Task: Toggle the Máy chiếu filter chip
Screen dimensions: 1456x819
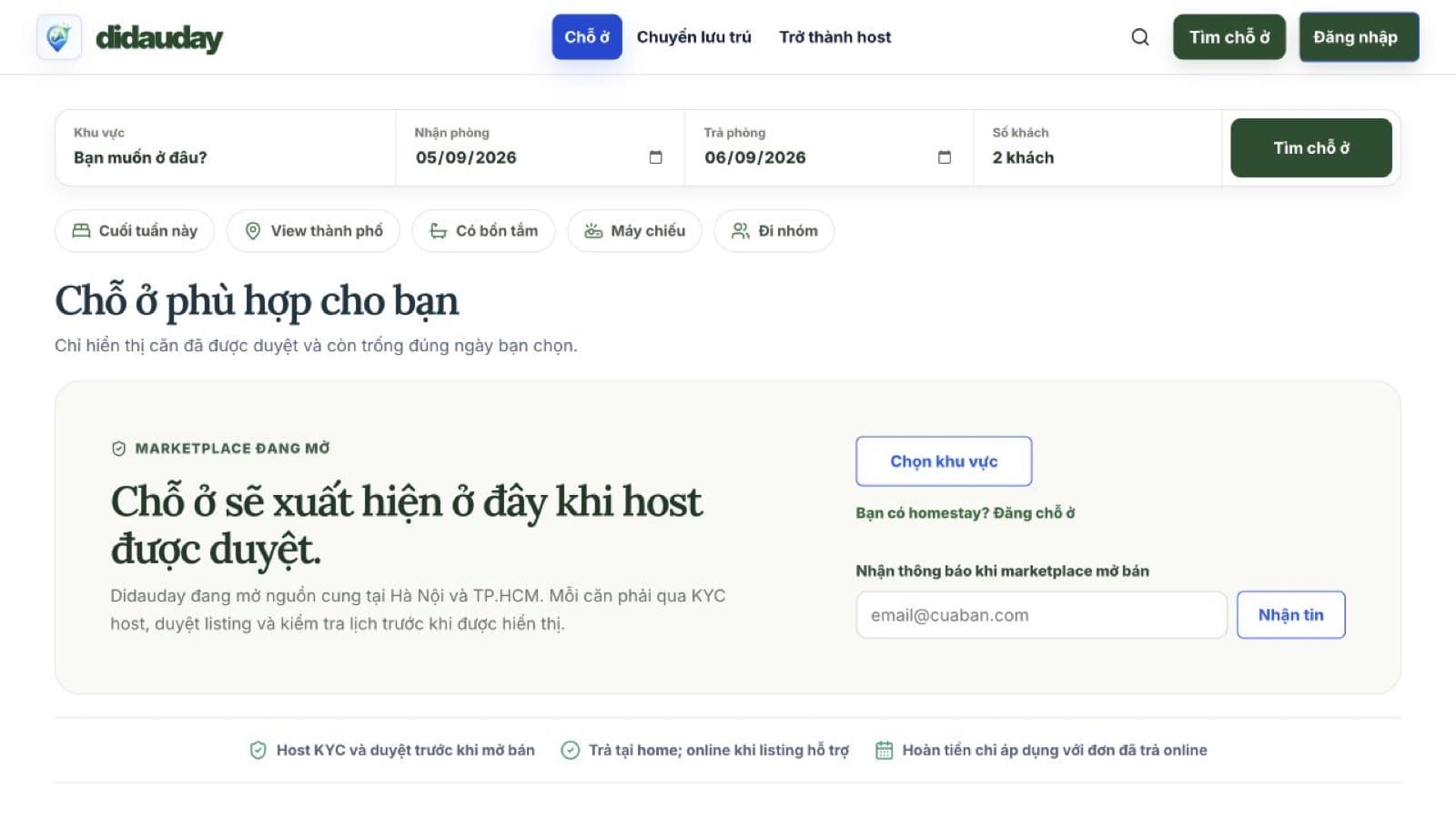Action: coord(634,231)
